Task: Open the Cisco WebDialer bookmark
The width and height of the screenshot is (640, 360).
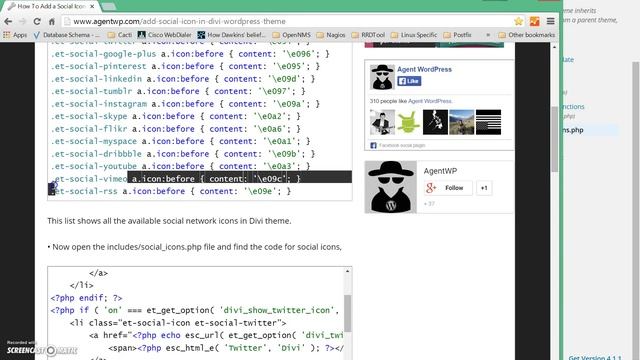Action: click(x=164, y=35)
